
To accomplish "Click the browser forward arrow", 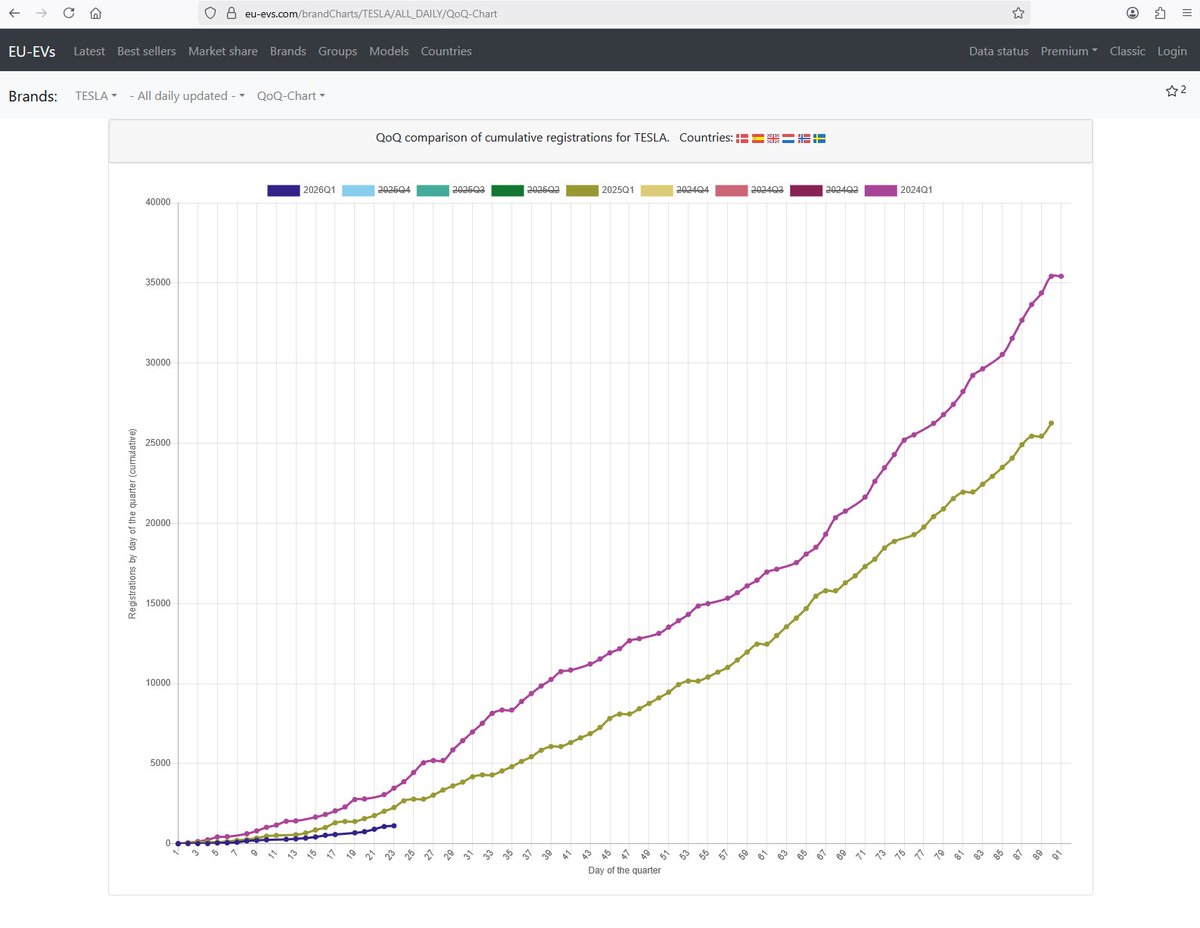I will (41, 13).
